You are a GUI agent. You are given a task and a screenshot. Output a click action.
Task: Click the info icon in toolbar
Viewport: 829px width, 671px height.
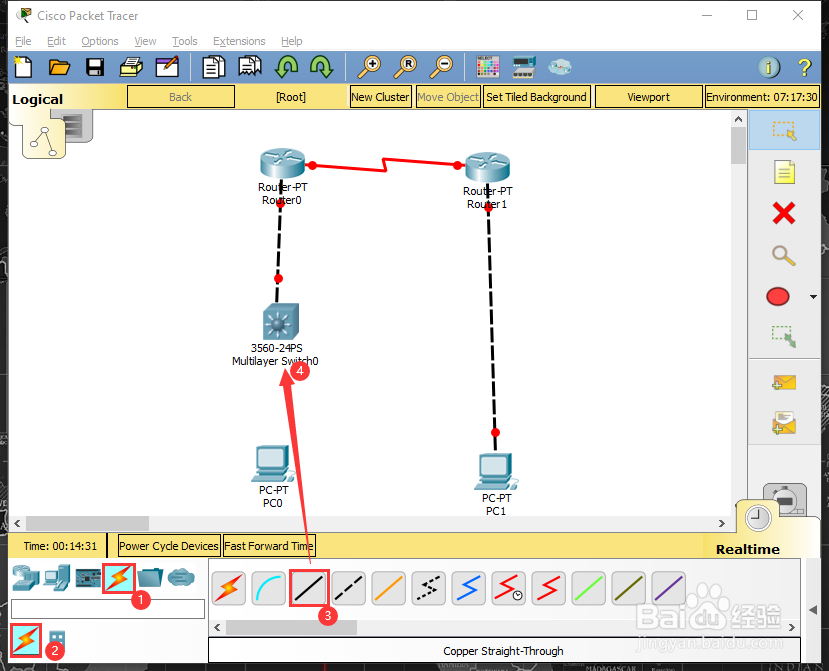coord(769,68)
